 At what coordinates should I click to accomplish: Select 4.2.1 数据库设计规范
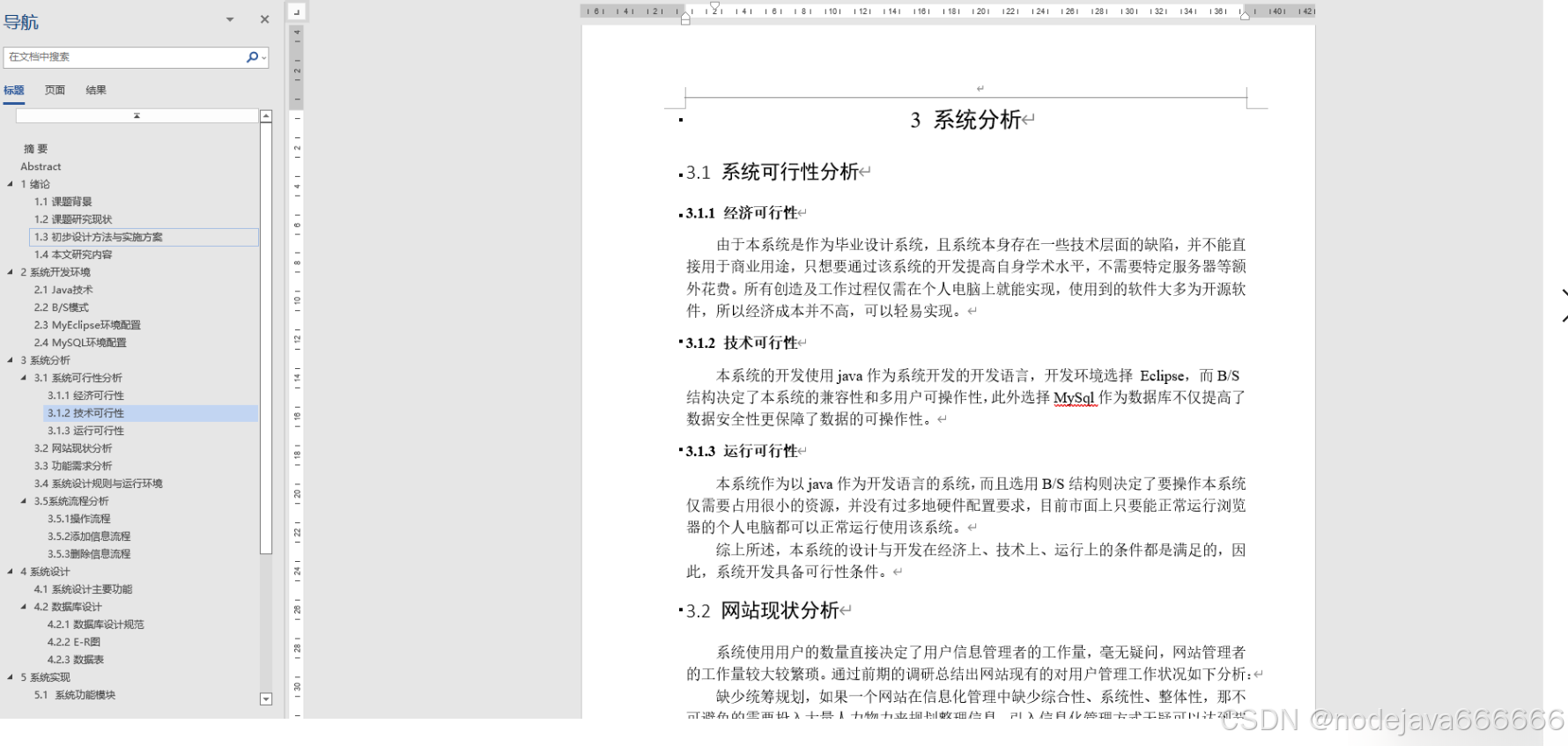pyautogui.click(x=96, y=624)
